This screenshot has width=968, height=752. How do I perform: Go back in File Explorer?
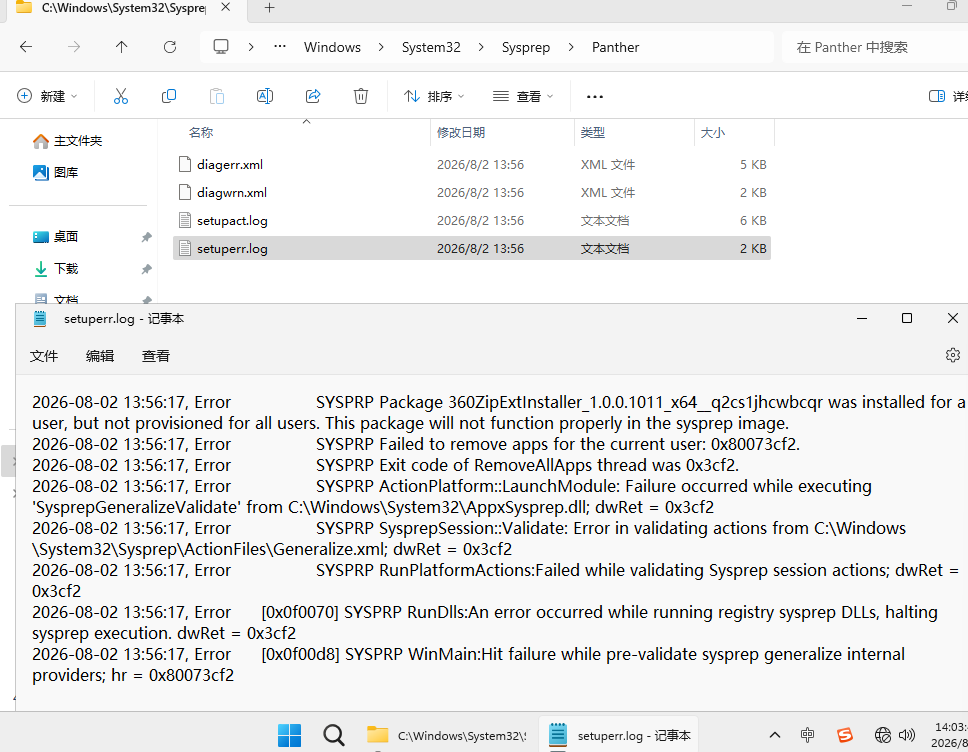[x=26, y=47]
